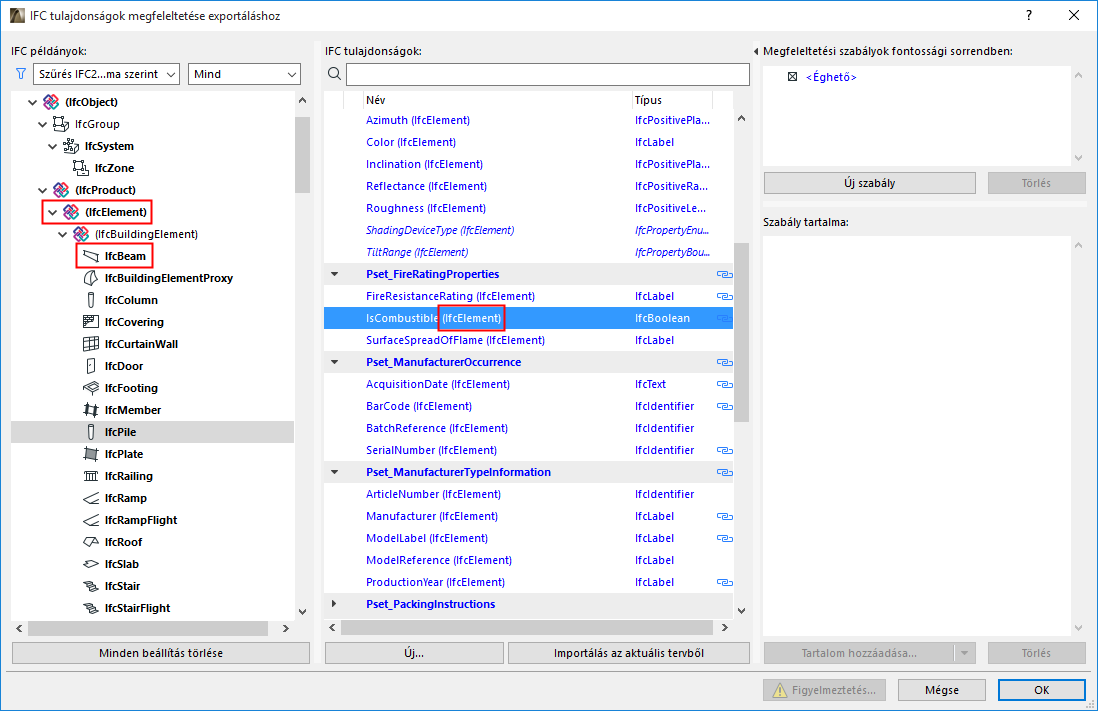Collapse the IfcSystem tree node
Screen dimensions: 1098x711
coord(53,146)
